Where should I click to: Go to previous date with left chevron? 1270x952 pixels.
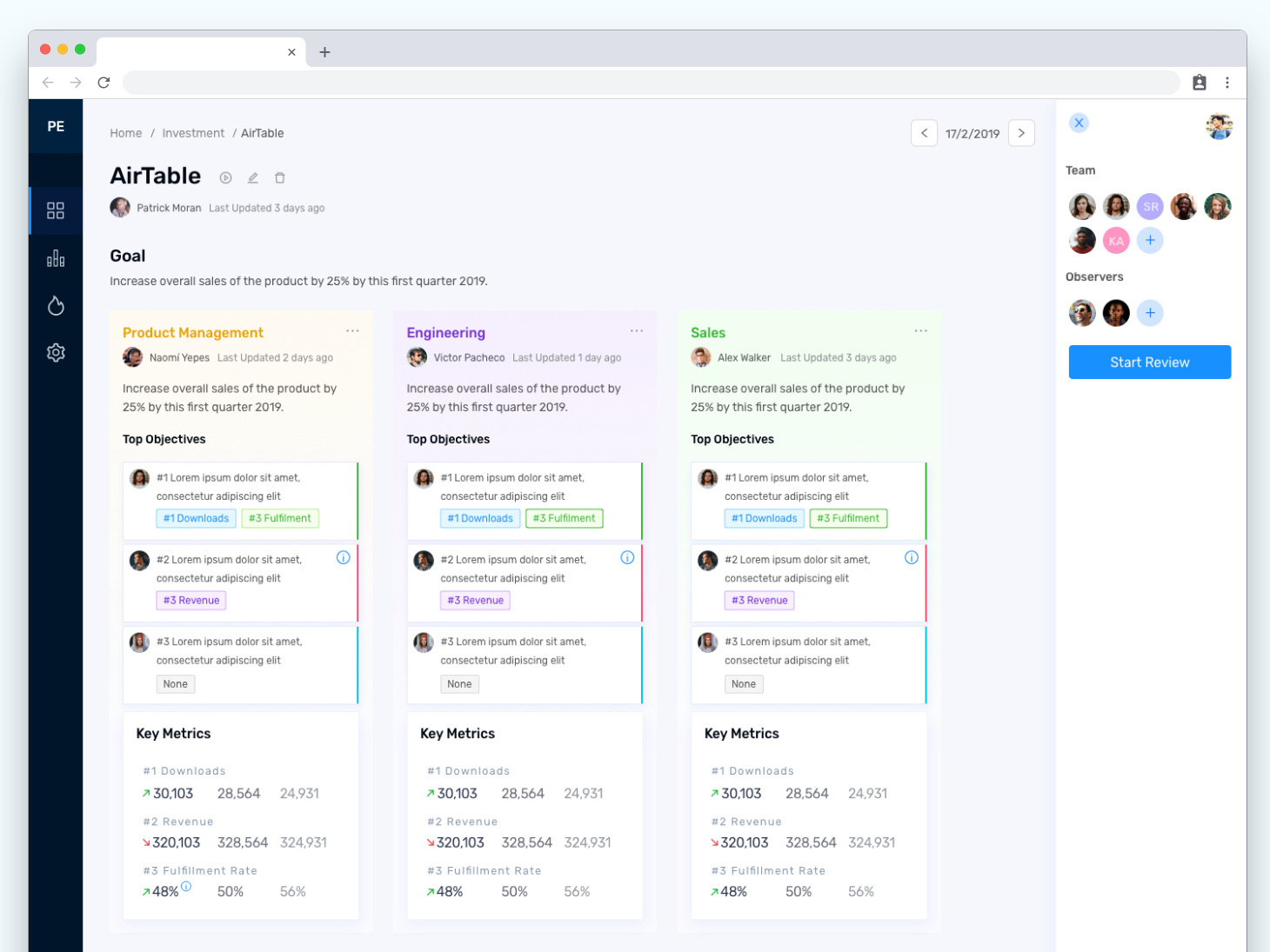(x=924, y=133)
